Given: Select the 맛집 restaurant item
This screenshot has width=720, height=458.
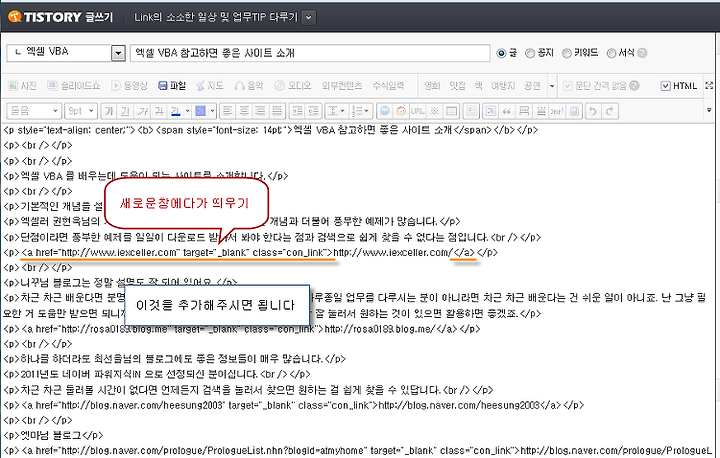Looking at the screenshot, I should (x=457, y=85).
